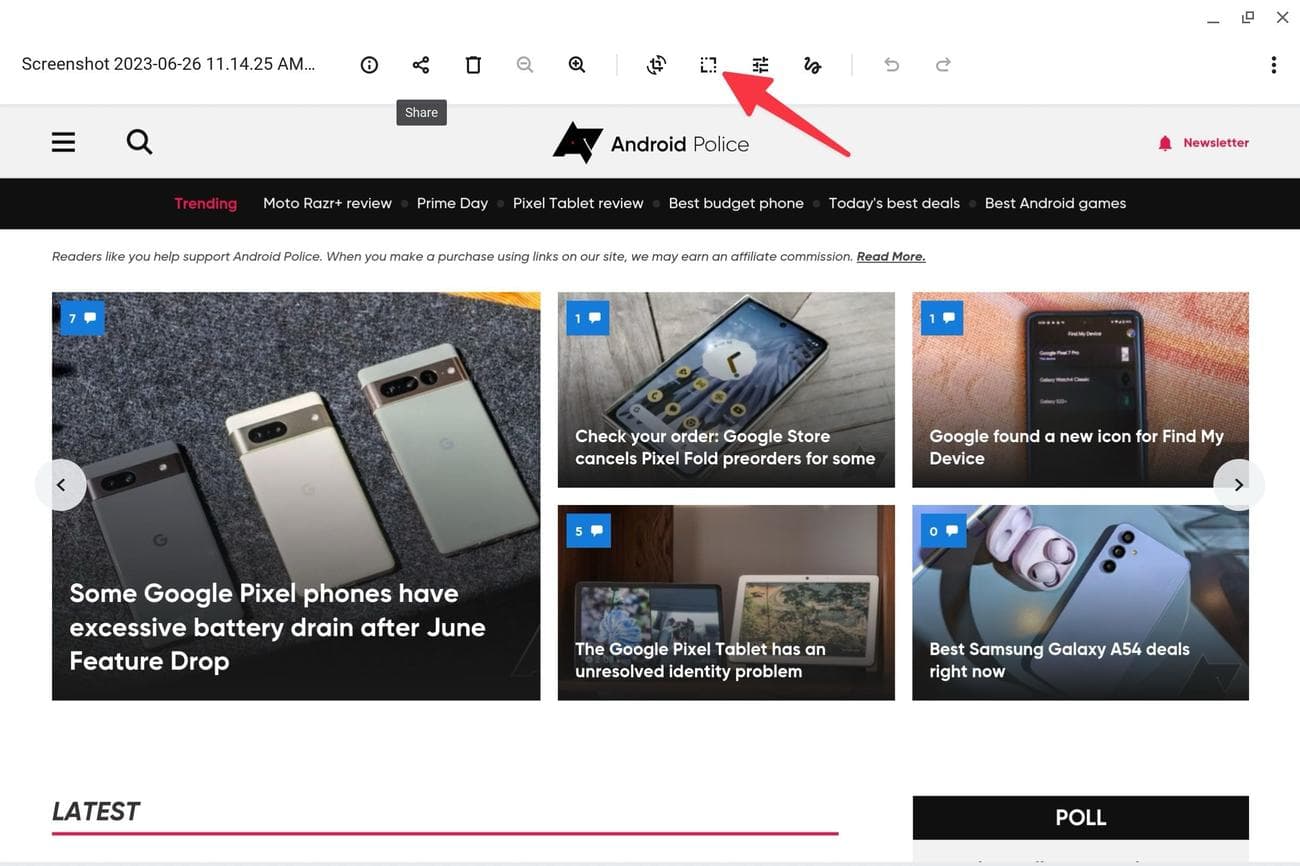Open the Pixel battery drain article
1300x866 pixels.
(x=277, y=627)
